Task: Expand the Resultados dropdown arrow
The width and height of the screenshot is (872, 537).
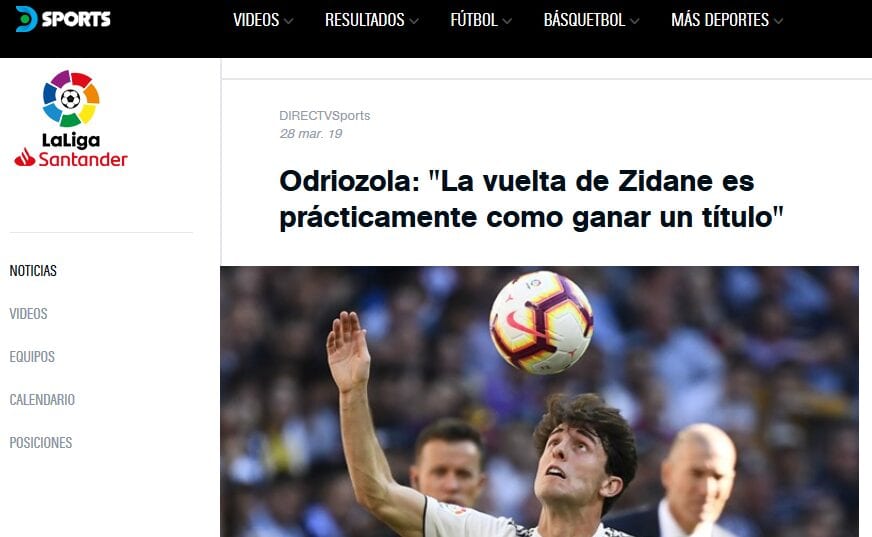Action: [x=414, y=21]
